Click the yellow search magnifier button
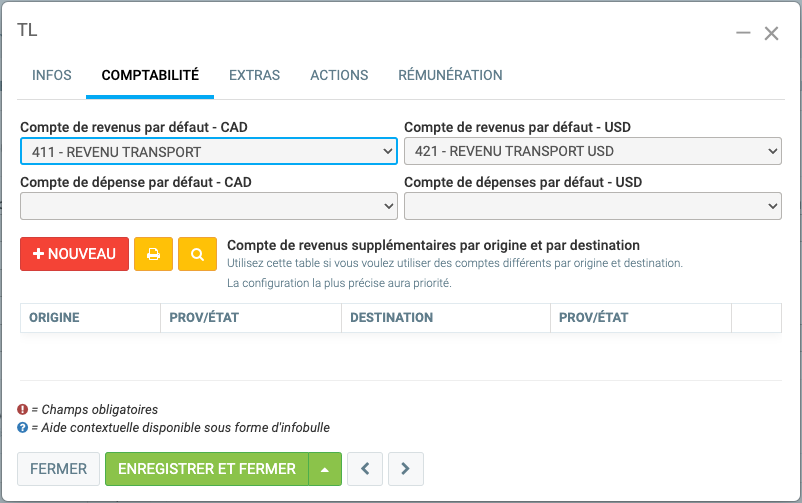This screenshot has height=503, width=802. click(x=198, y=254)
